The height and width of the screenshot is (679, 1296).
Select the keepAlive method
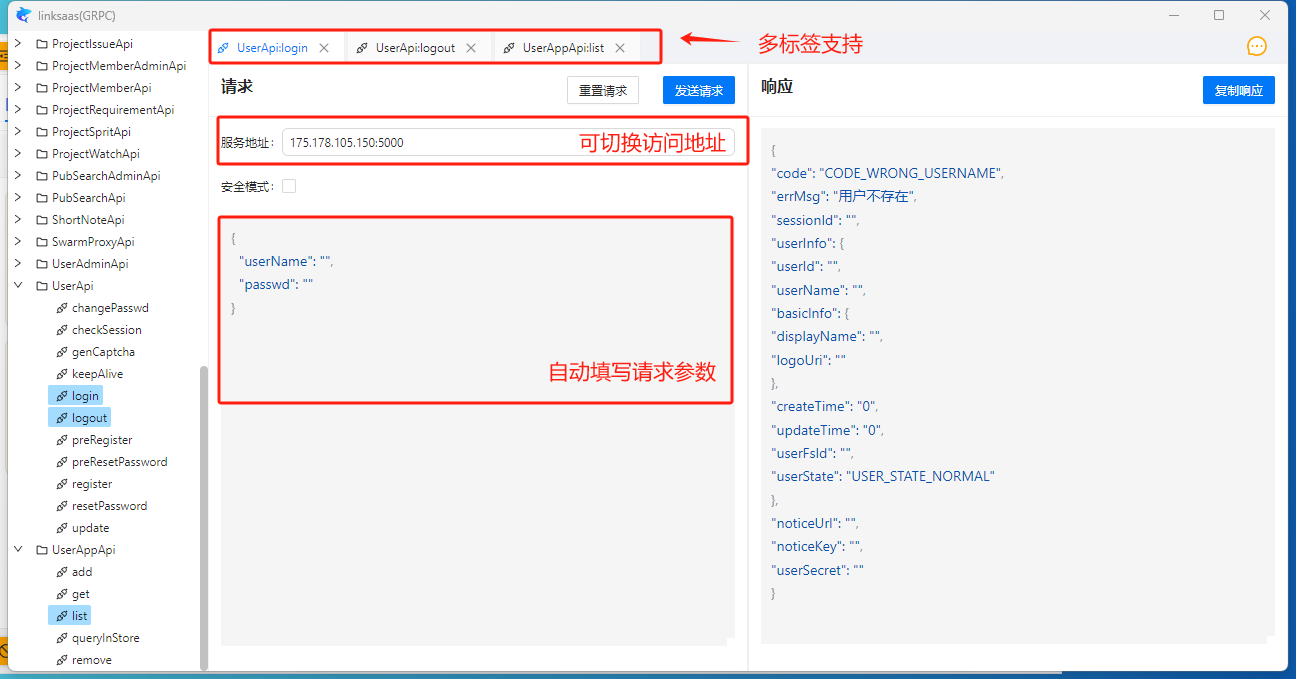coord(98,374)
